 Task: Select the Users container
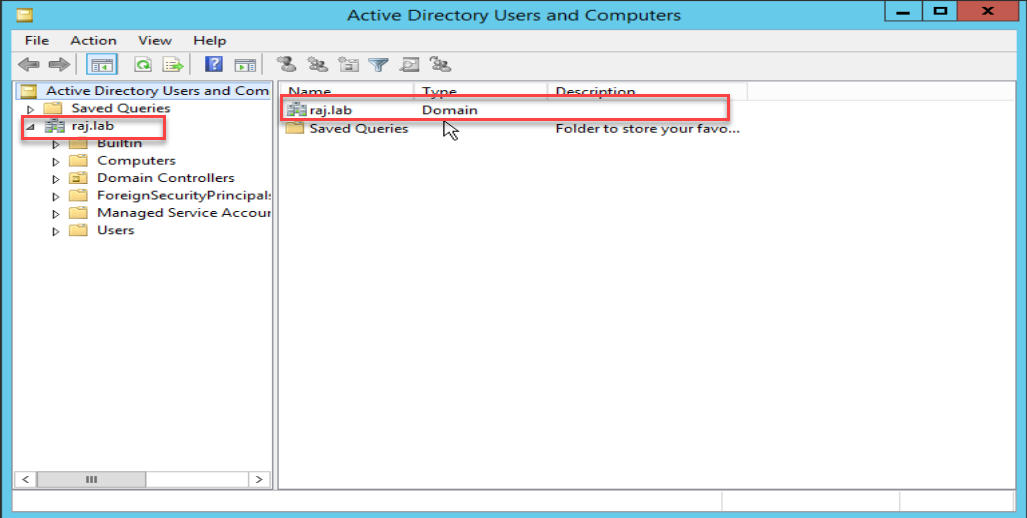tap(115, 230)
